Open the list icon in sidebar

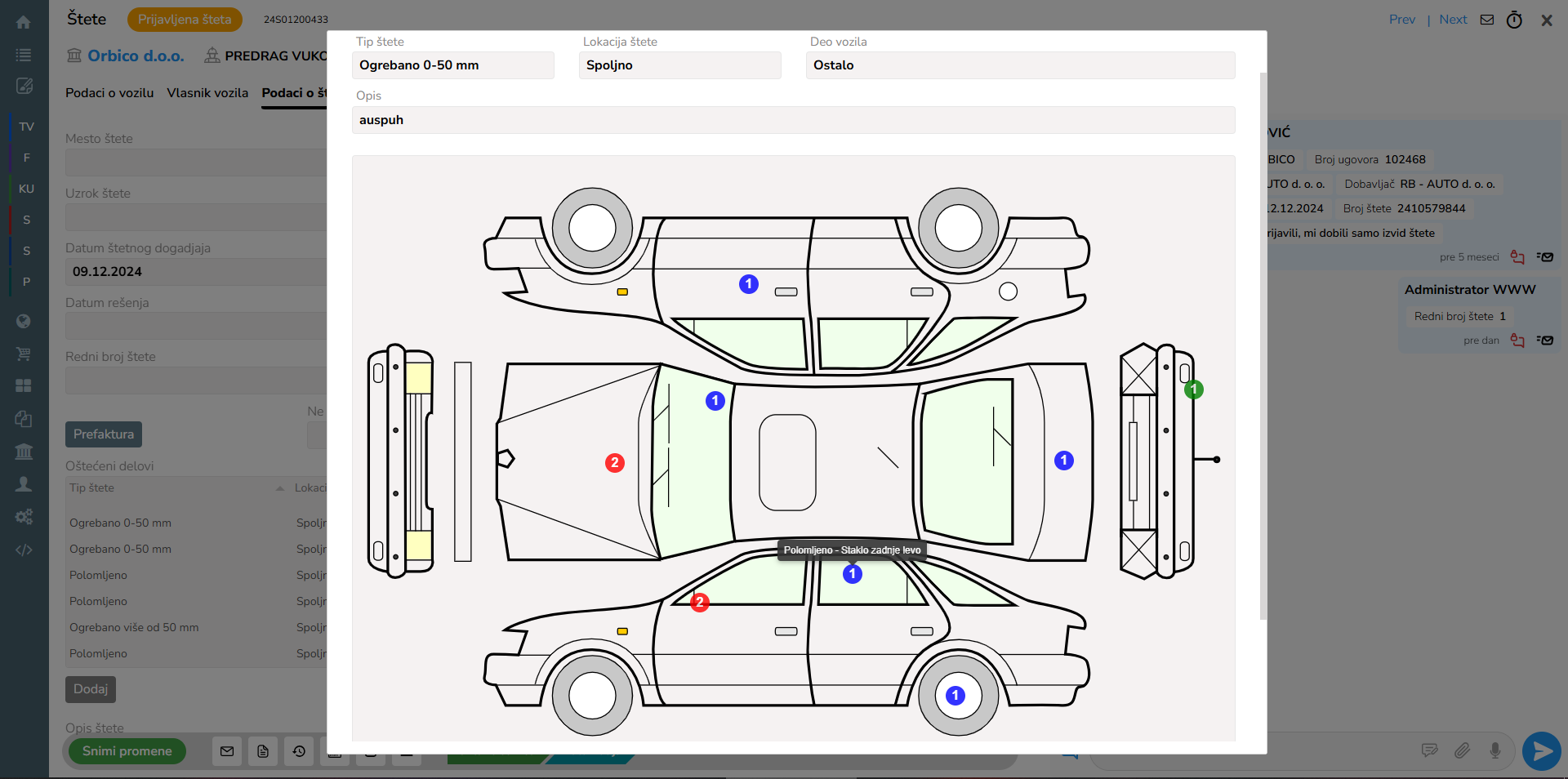coord(24,55)
